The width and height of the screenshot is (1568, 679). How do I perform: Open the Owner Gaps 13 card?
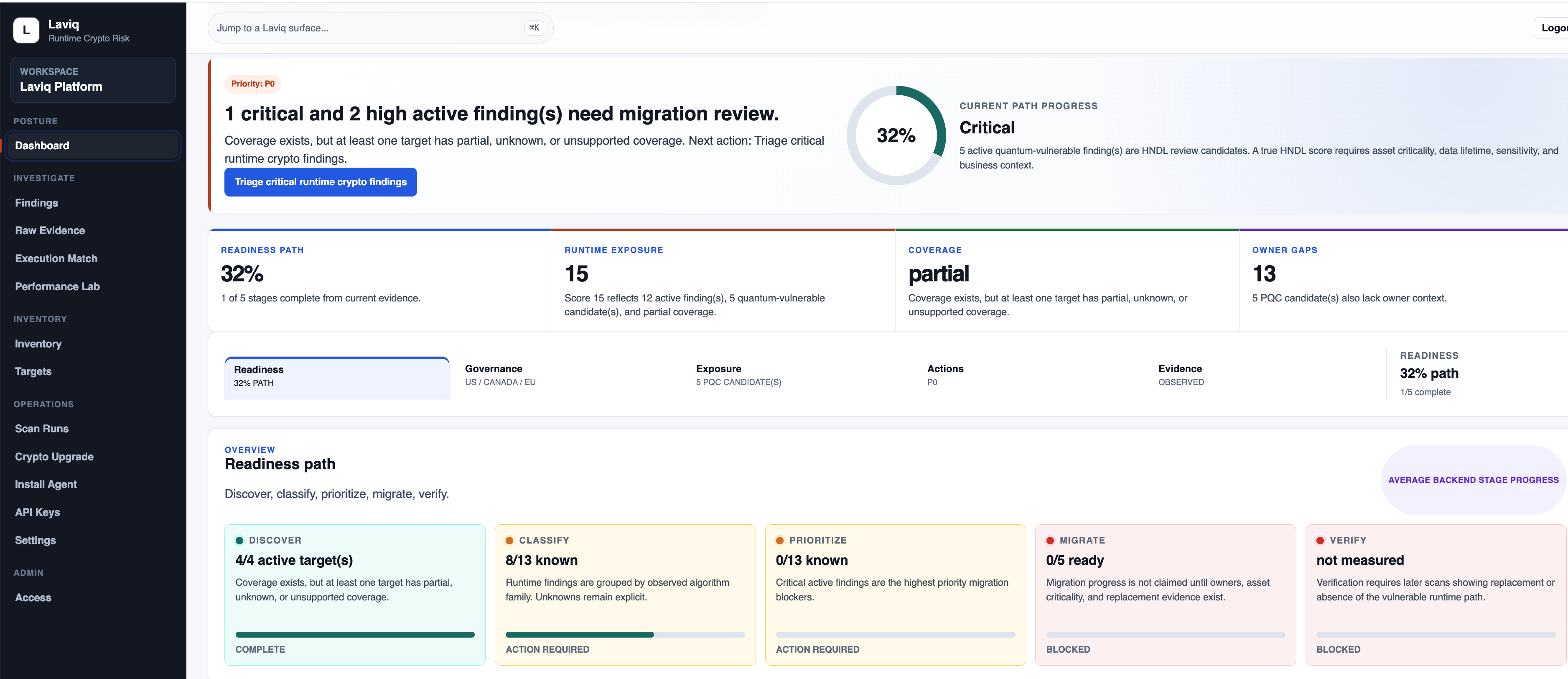coord(1404,281)
